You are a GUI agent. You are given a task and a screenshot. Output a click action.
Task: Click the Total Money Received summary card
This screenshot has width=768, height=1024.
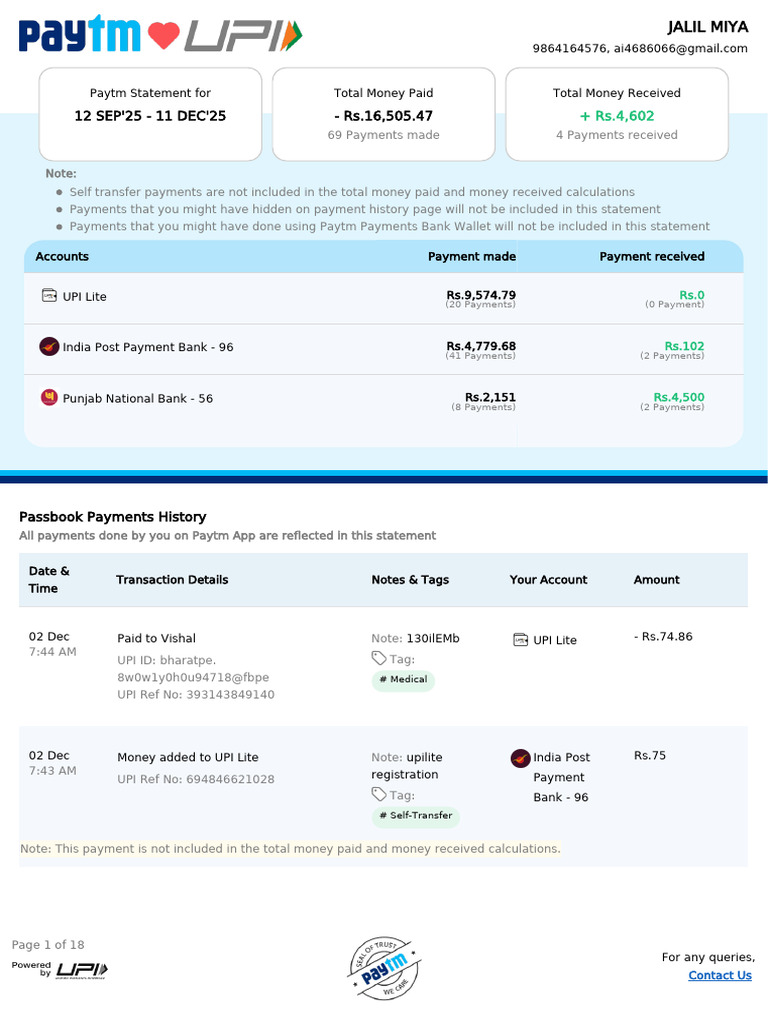pos(616,114)
